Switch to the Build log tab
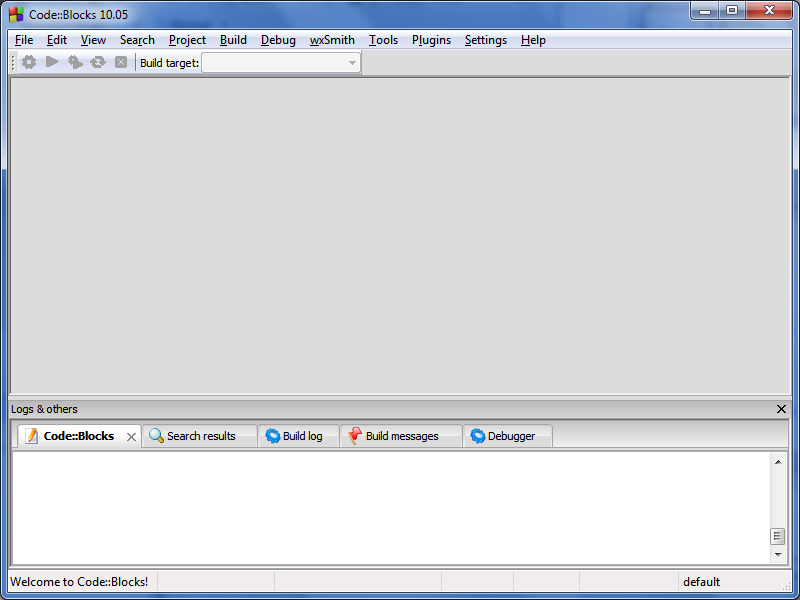800x600 pixels. pos(301,436)
